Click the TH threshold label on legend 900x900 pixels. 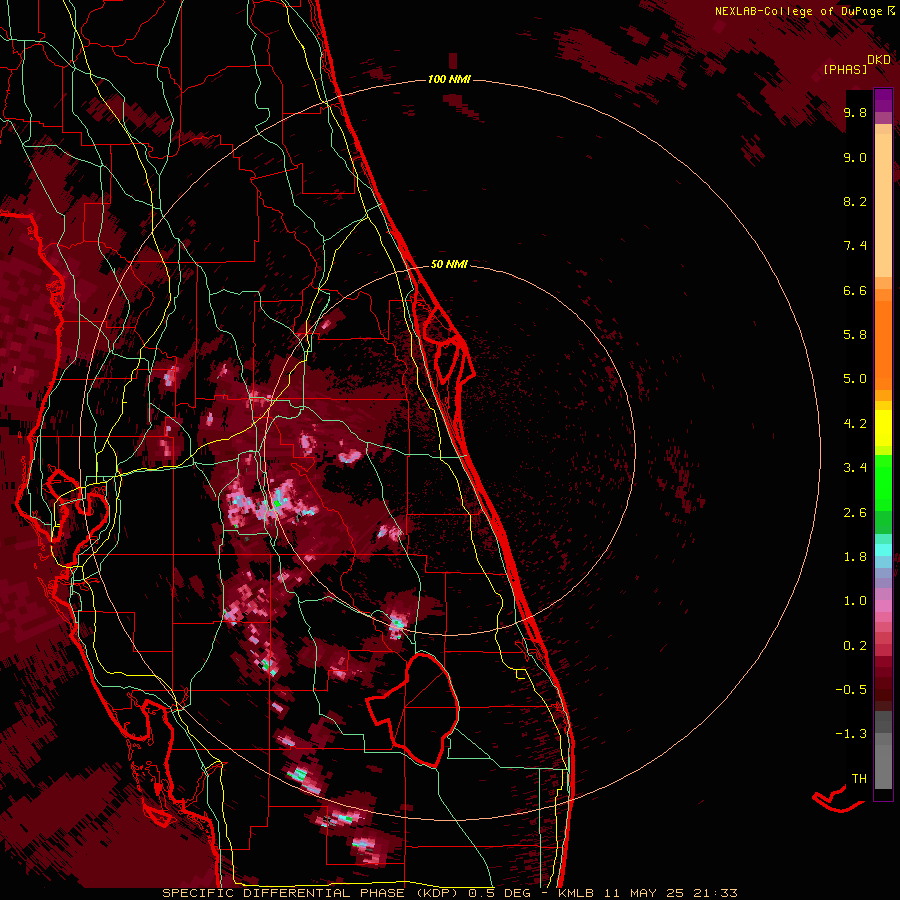point(859,779)
